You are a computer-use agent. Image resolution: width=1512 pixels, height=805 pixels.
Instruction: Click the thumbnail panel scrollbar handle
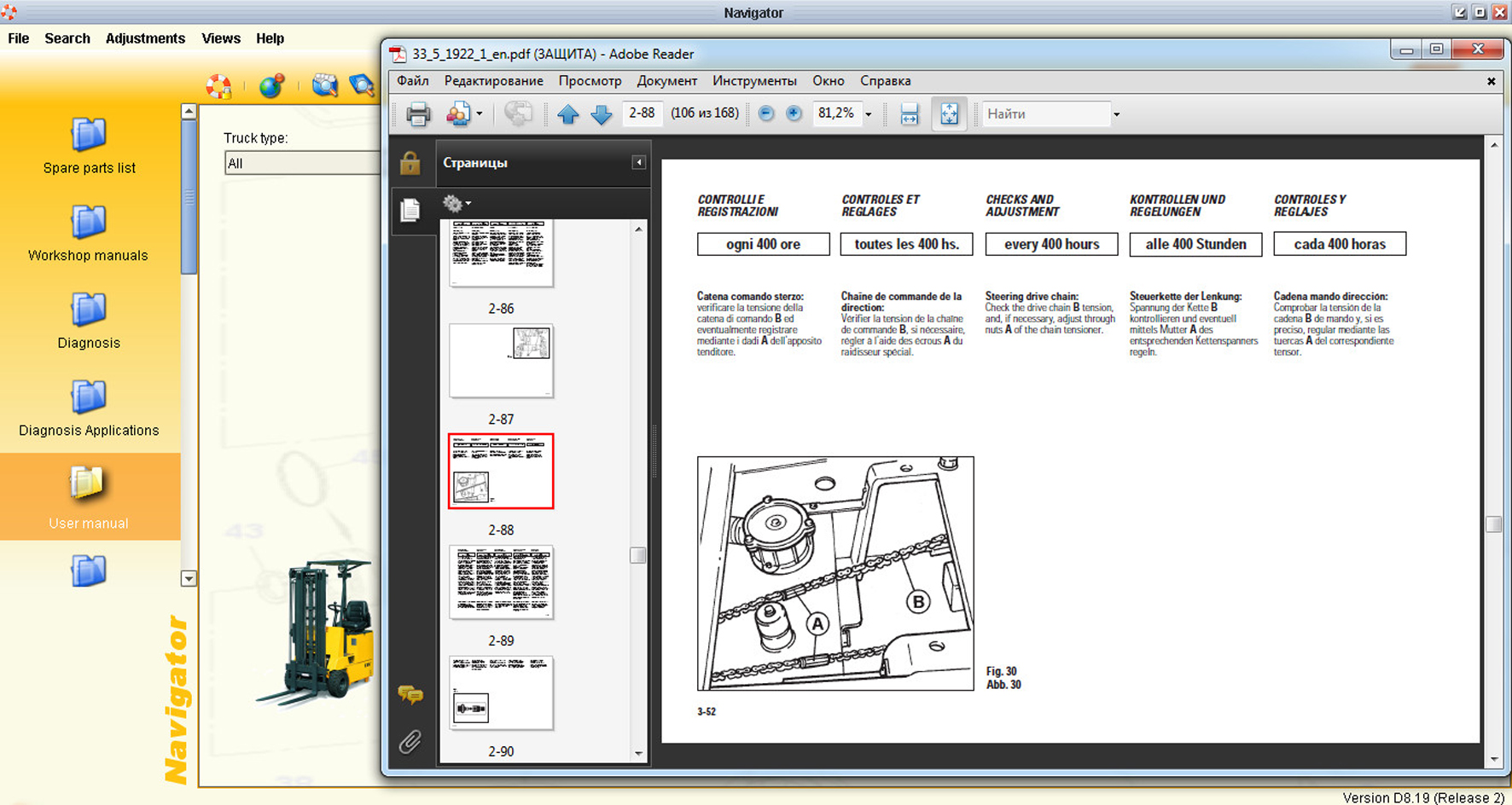637,555
